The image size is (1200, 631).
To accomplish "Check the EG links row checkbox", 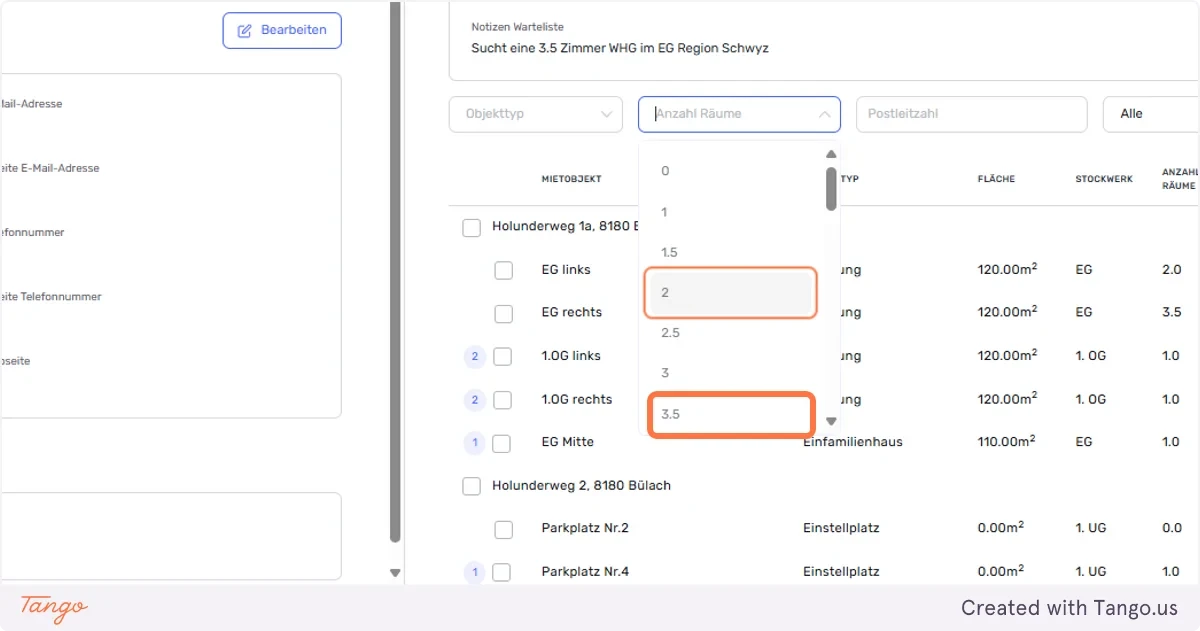I will pos(503,270).
